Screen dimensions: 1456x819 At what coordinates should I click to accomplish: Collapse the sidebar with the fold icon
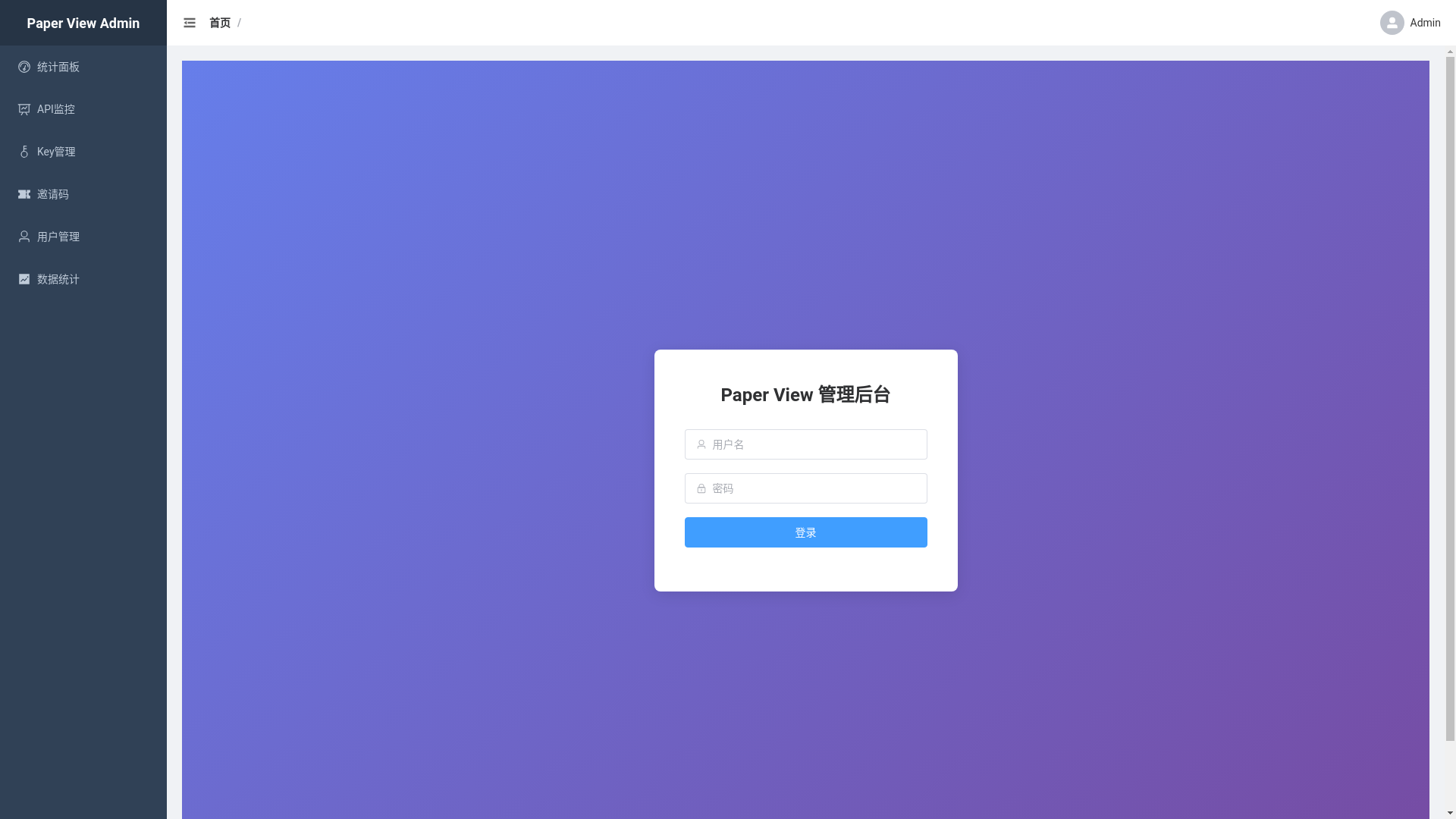click(190, 23)
